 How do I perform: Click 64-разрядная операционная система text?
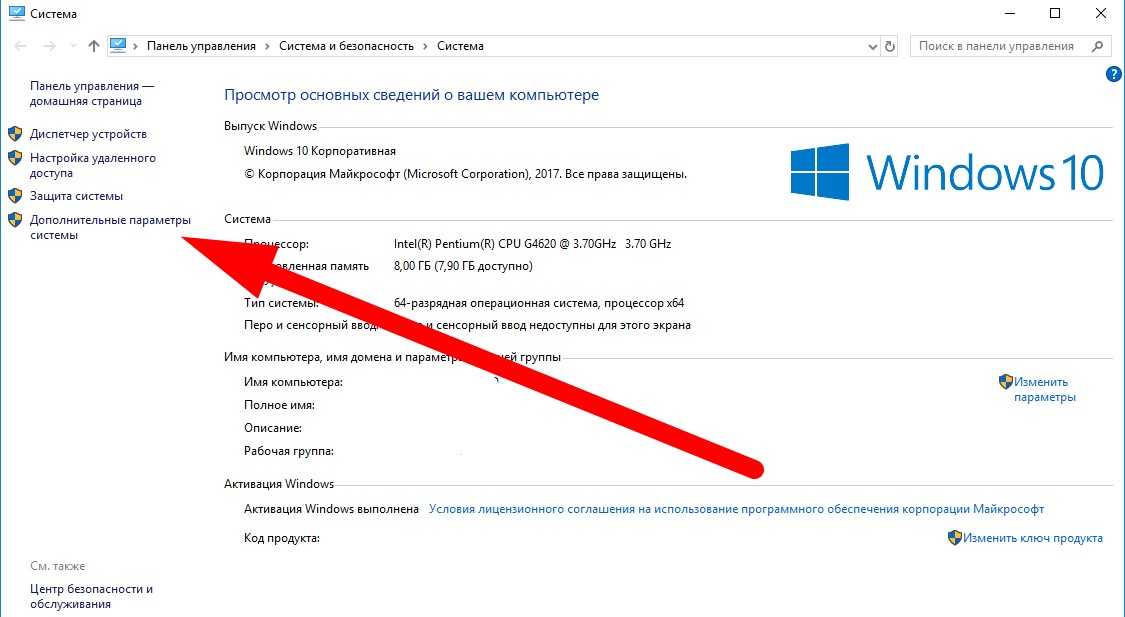[539, 303]
